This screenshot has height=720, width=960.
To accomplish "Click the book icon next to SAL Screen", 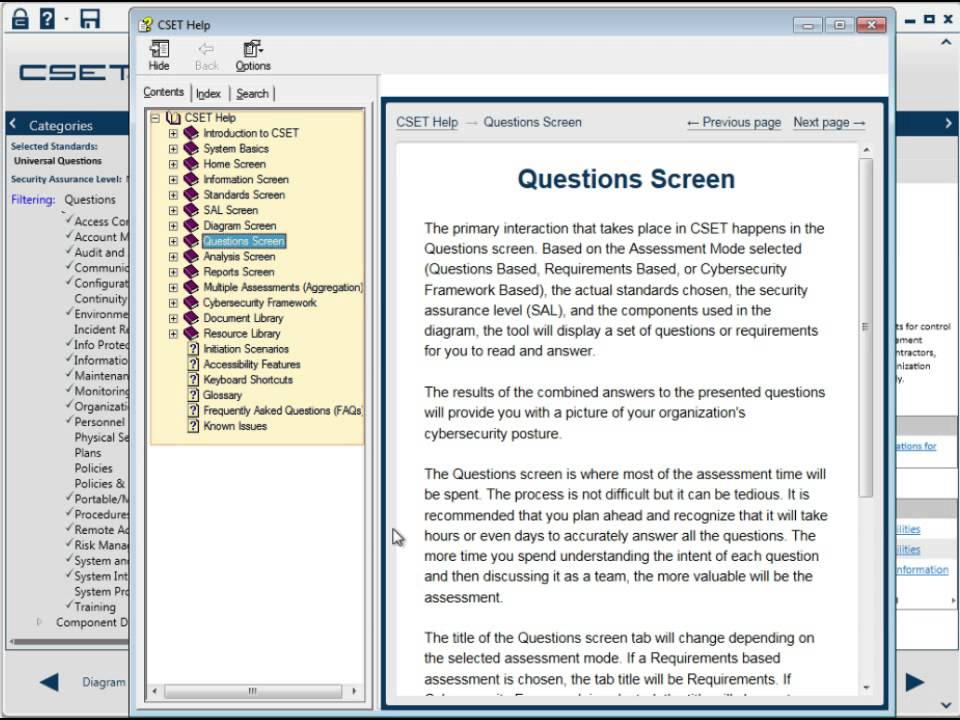I will point(191,210).
